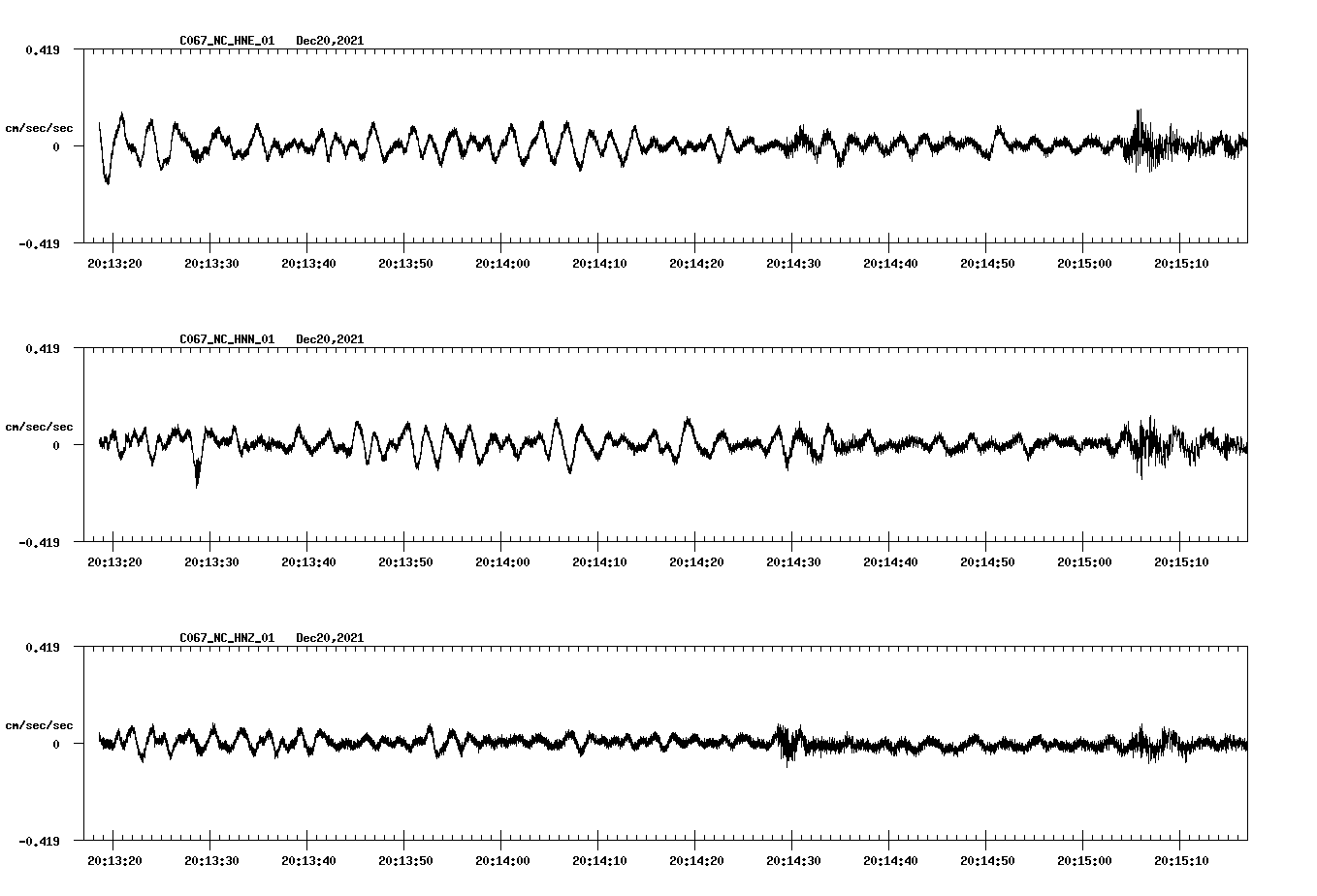Select the 20:15:10 tick on HNE plot
Image resolution: width=1317 pixels, height=896 pixels.
pyautogui.click(x=1180, y=263)
